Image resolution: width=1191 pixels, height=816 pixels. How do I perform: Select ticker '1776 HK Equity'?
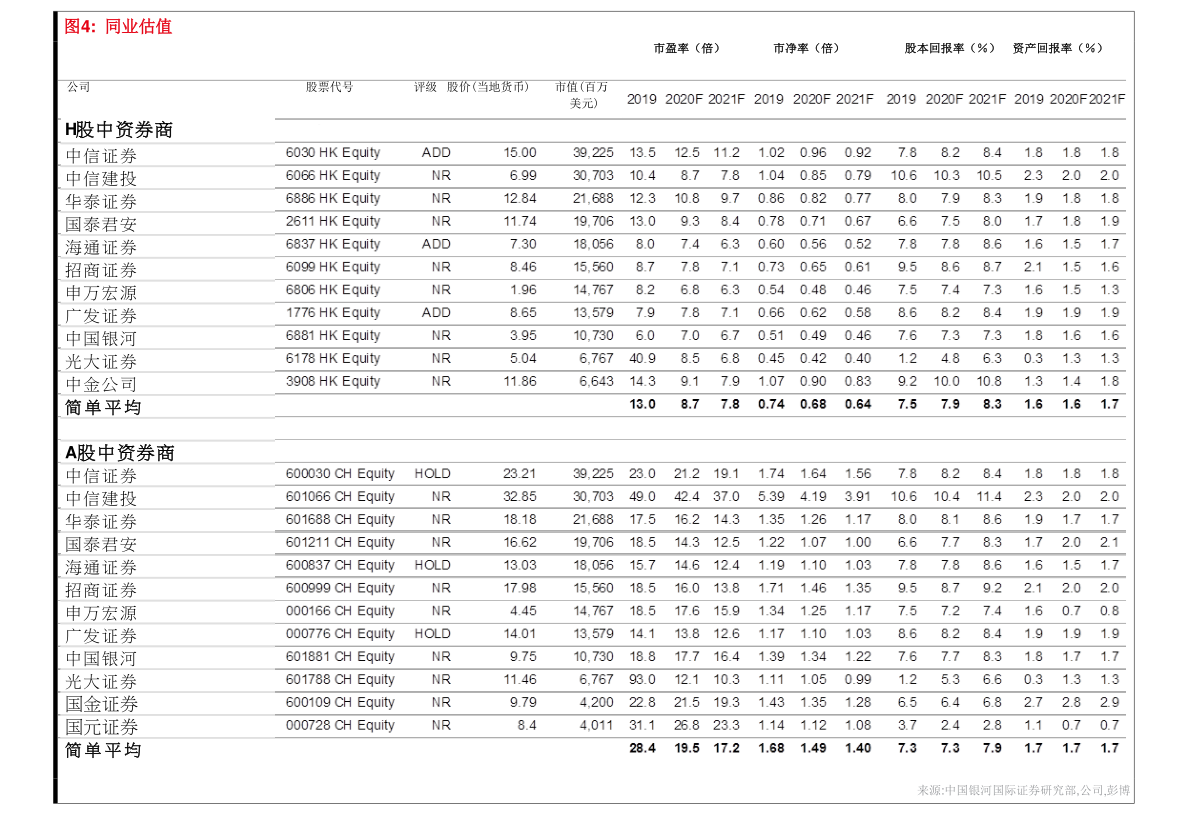click(333, 312)
